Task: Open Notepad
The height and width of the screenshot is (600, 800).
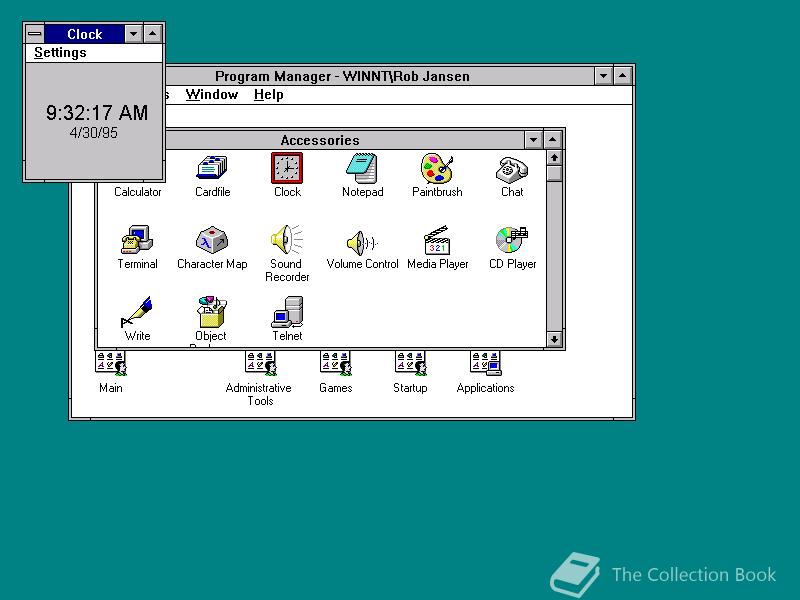Action: (362, 168)
